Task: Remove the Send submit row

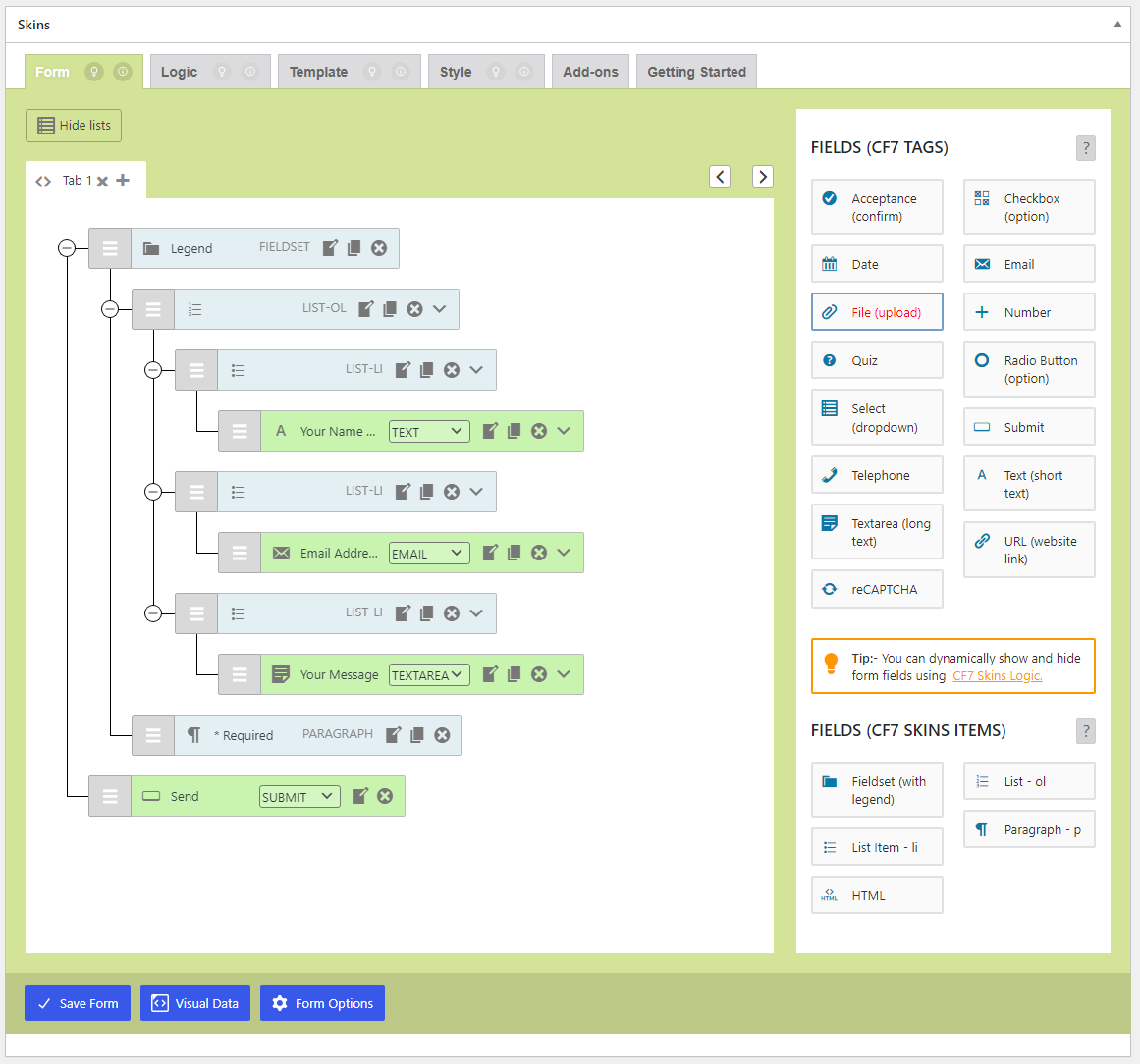Action: pyautogui.click(x=385, y=796)
